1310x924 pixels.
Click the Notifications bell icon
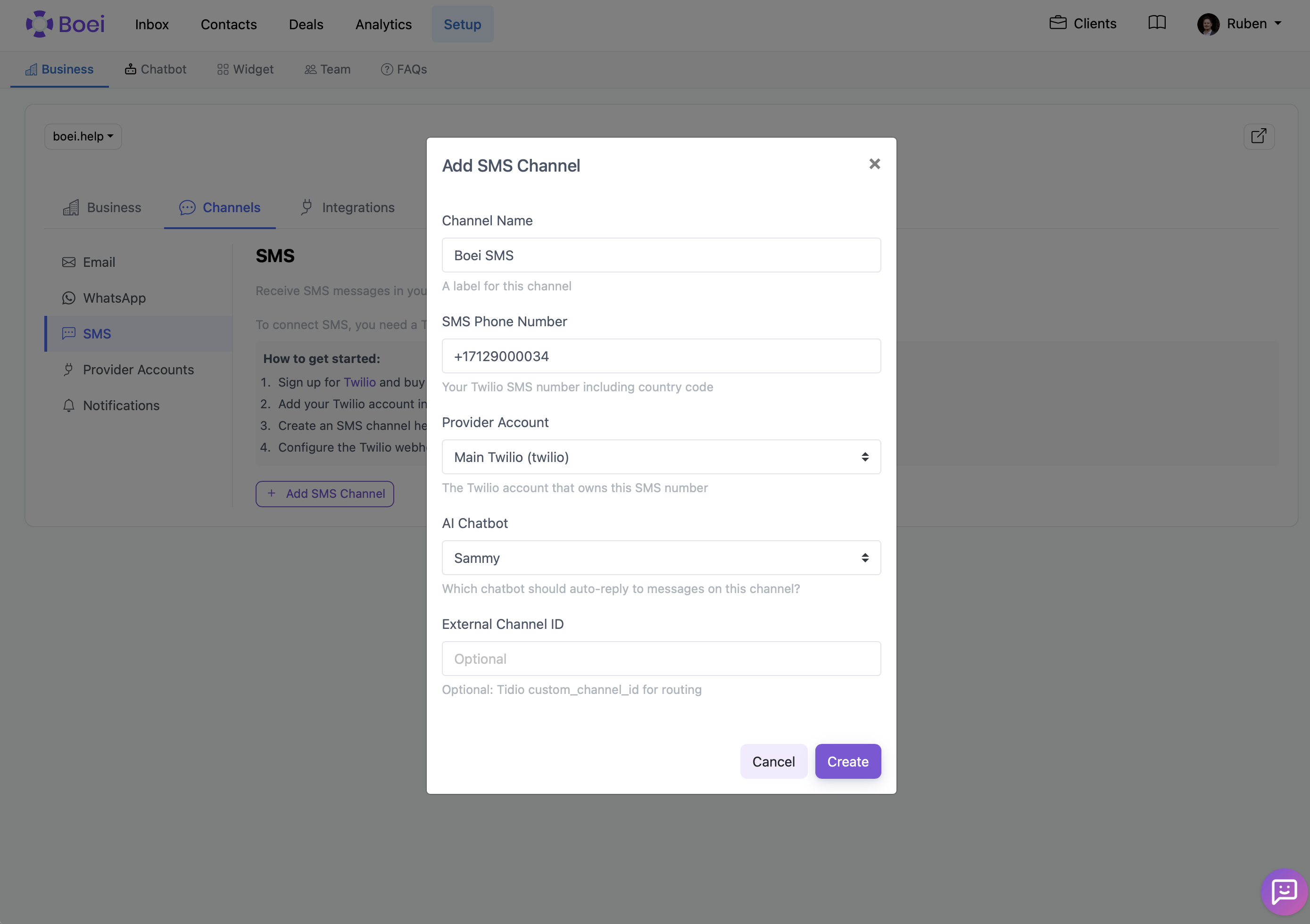[68, 405]
